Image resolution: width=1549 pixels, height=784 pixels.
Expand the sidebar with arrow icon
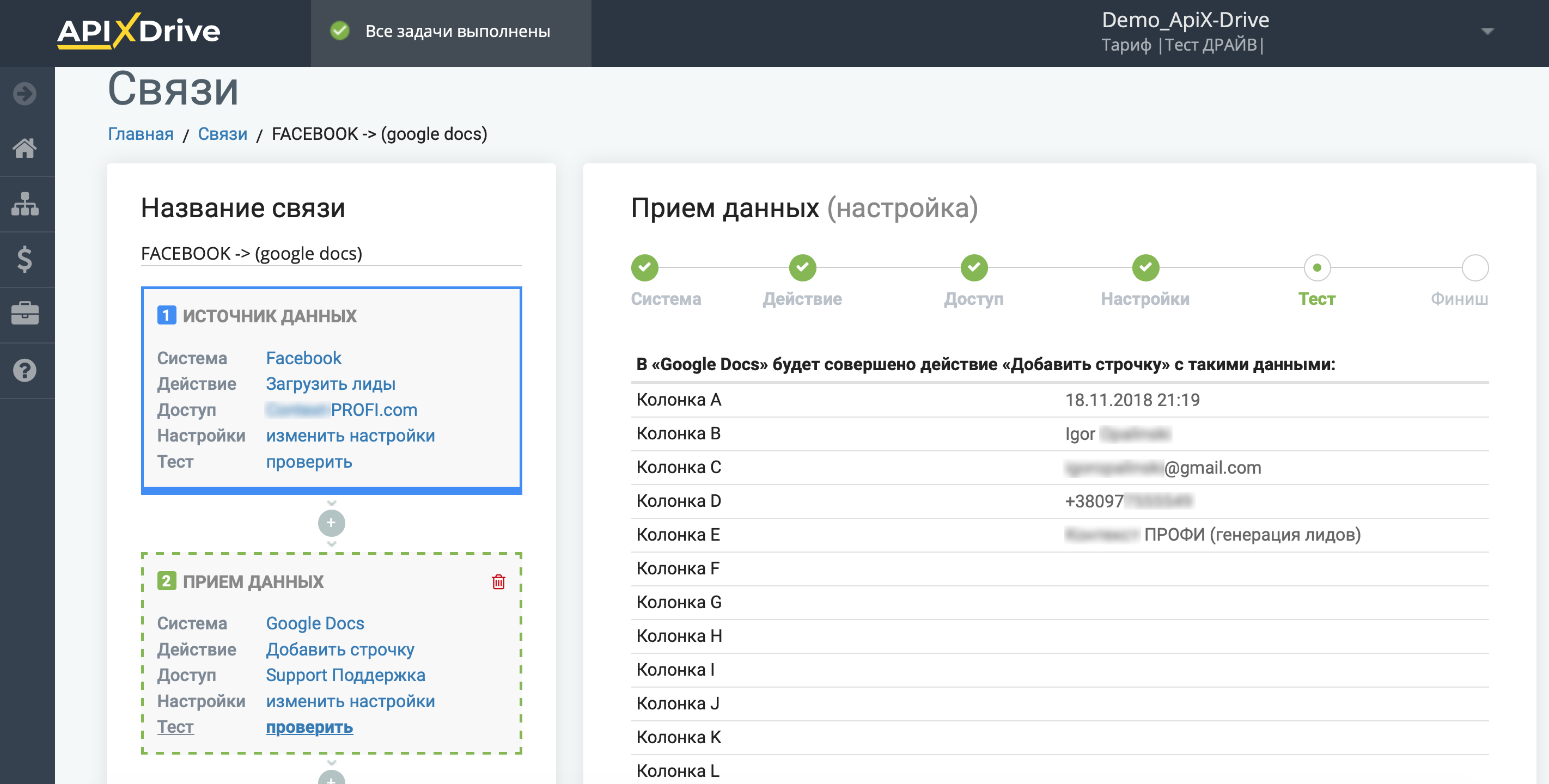(x=25, y=94)
